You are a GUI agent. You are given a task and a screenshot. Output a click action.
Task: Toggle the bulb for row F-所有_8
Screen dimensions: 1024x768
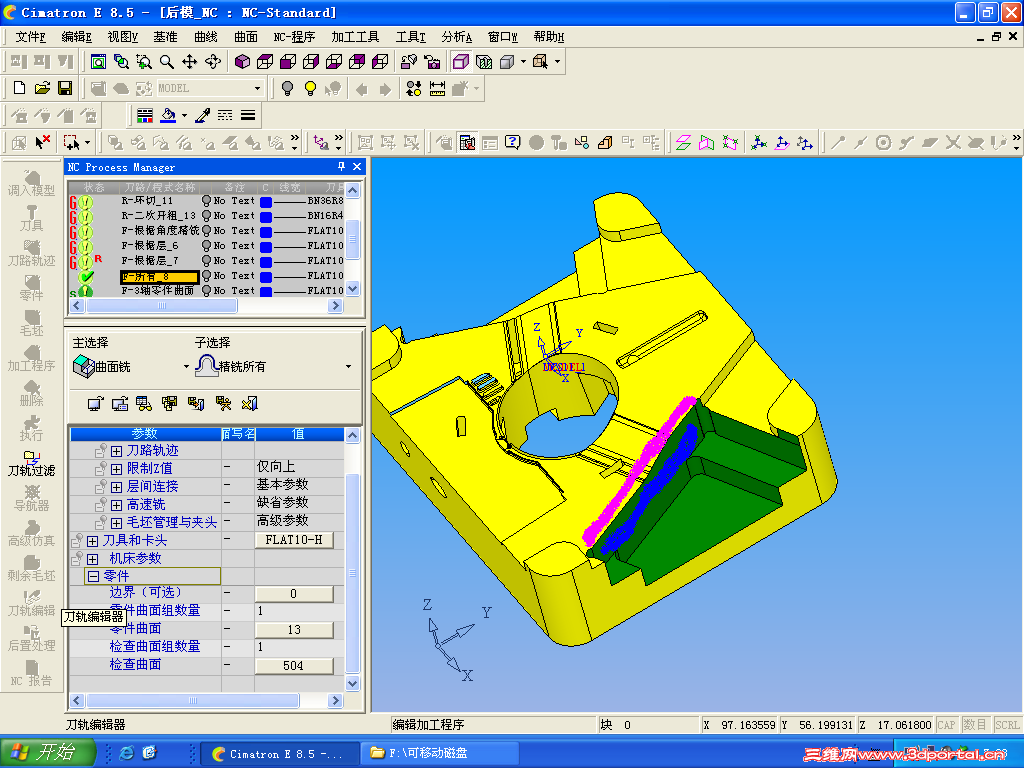point(206,276)
